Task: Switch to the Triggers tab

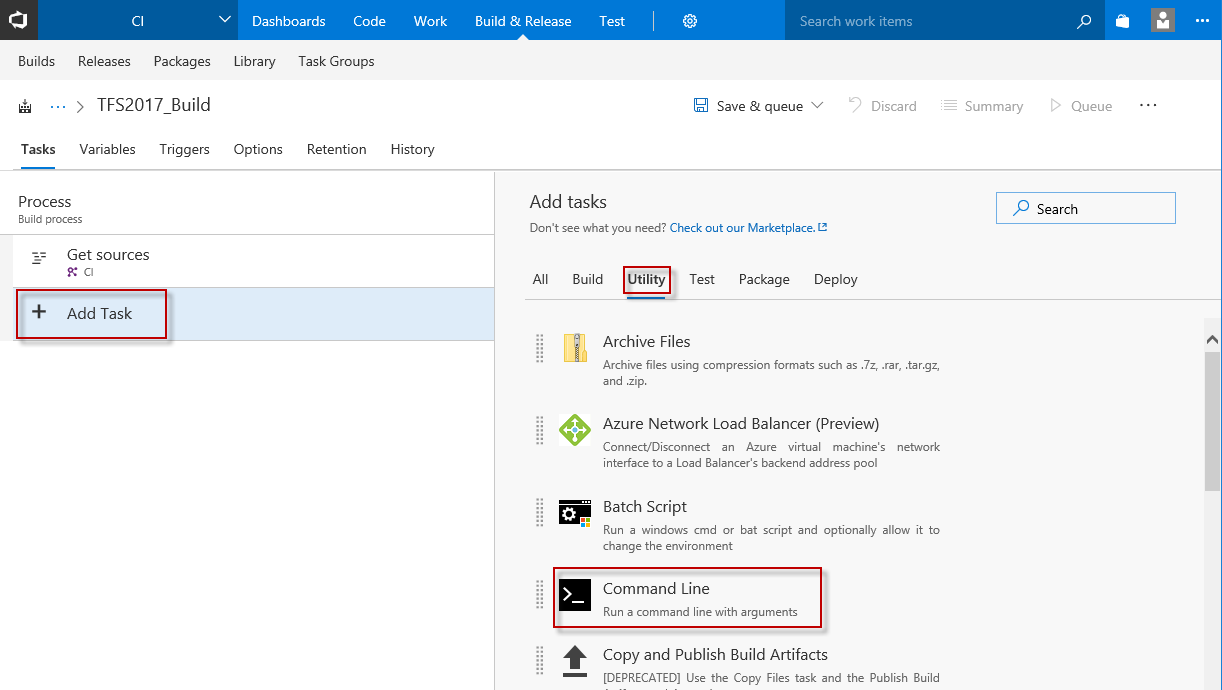Action: (x=184, y=149)
